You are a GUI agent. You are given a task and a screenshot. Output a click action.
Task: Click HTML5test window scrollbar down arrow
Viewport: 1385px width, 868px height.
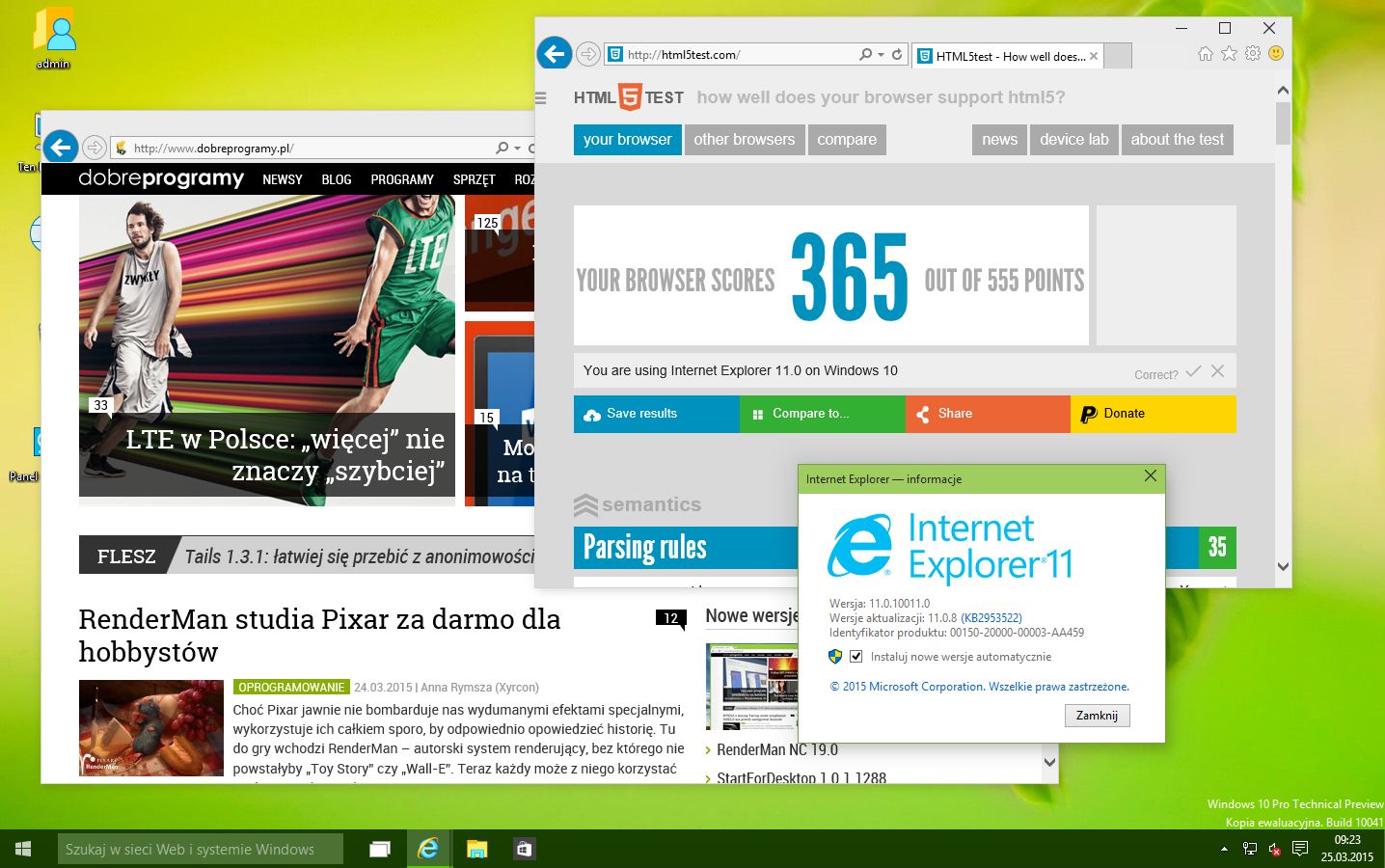coord(1283,567)
